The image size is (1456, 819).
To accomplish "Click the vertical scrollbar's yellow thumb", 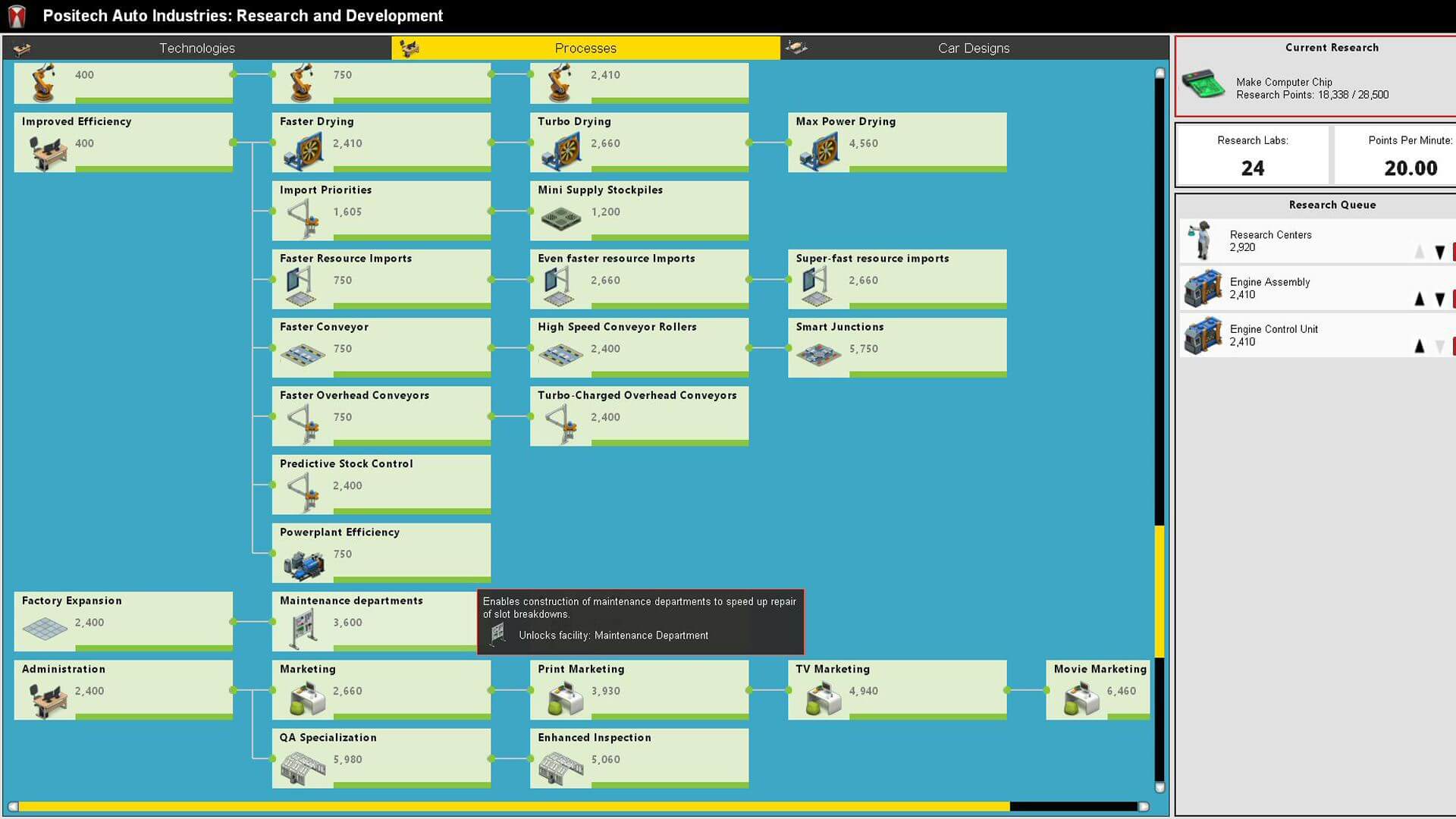I will 1159,591.
